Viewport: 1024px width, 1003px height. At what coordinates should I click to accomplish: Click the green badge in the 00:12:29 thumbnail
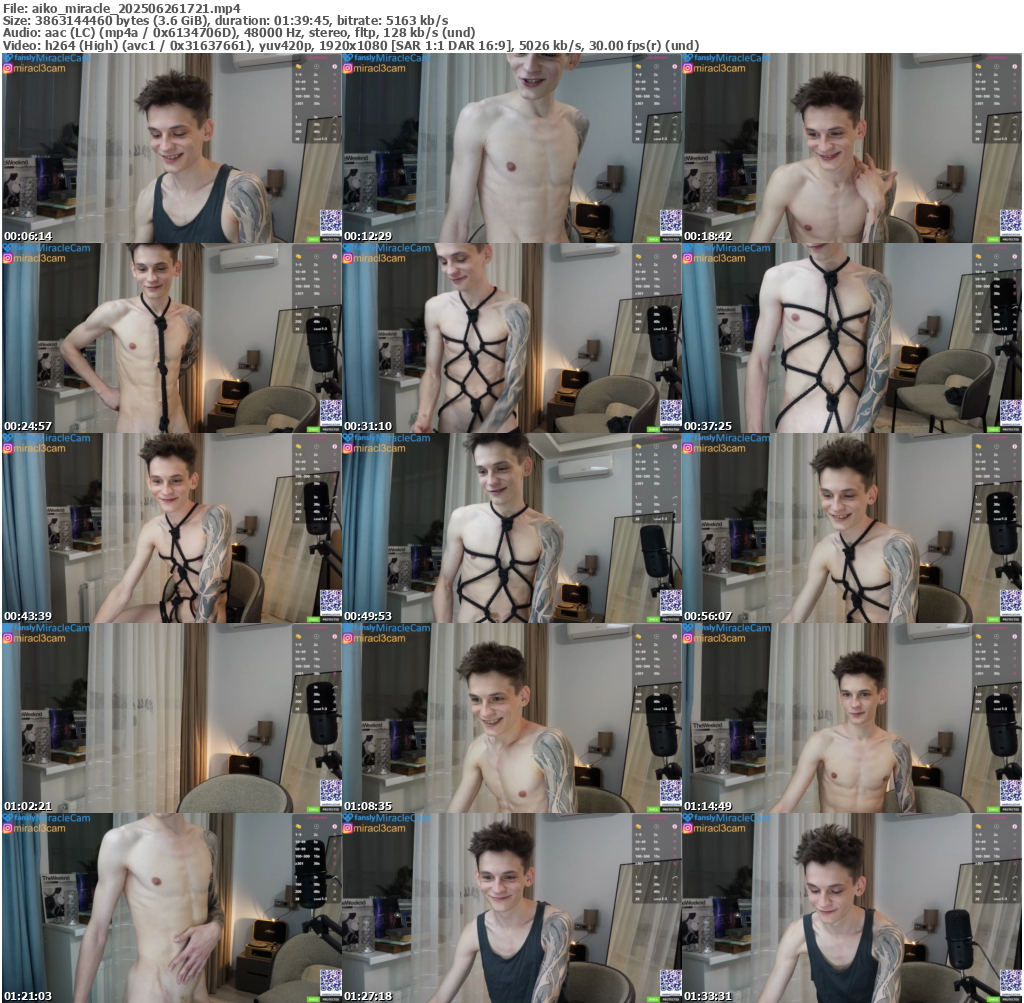(x=653, y=239)
